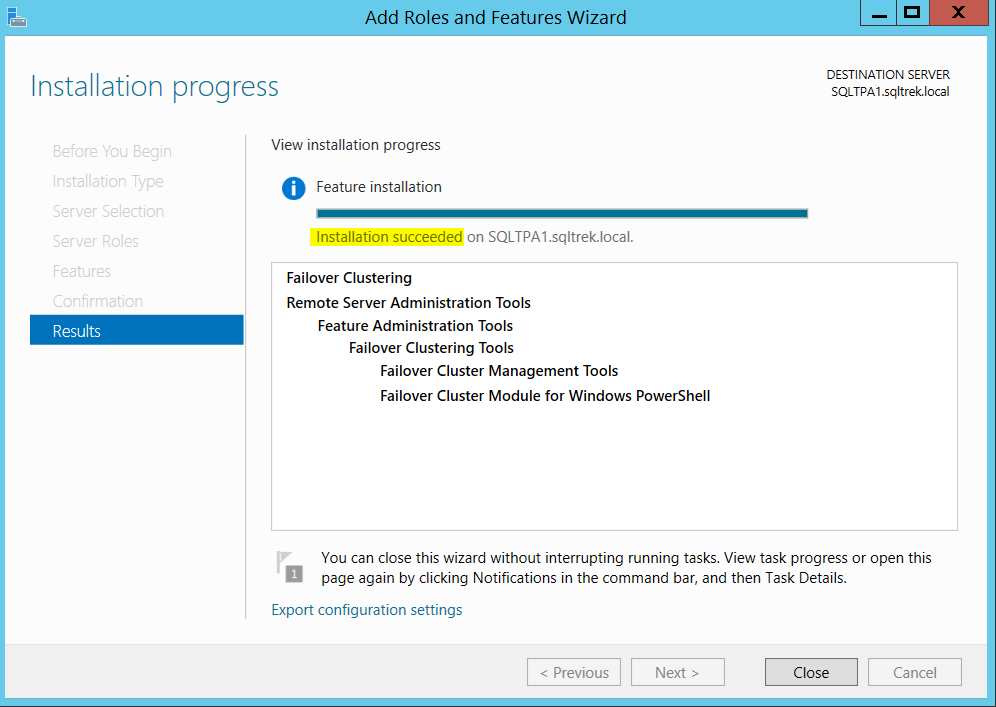The width and height of the screenshot is (996, 707).
Task: Click Failover Clustering Tools entry
Action: coord(431,348)
